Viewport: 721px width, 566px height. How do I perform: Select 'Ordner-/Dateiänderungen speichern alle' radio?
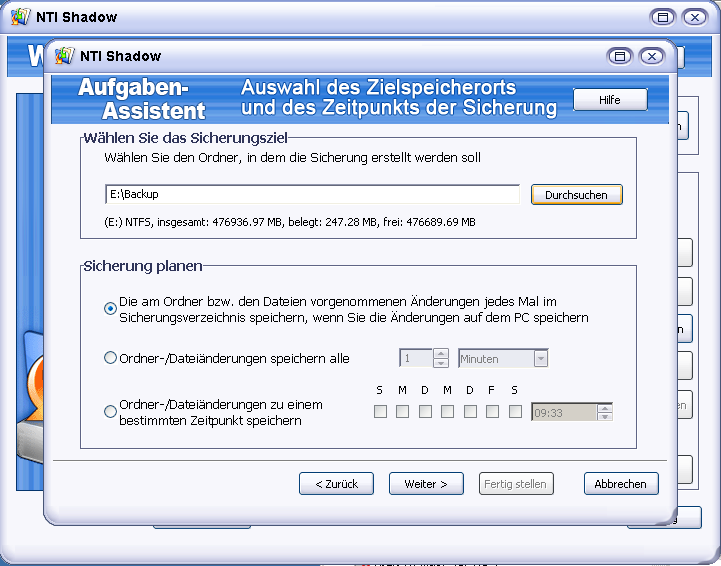tap(110, 358)
